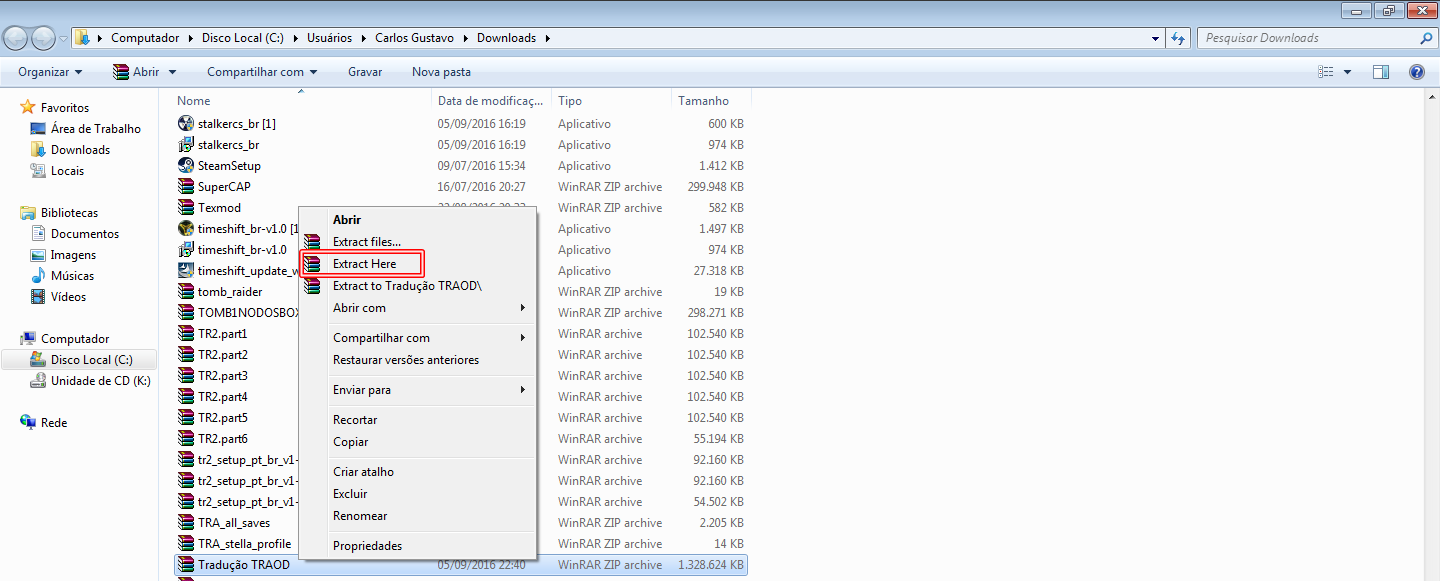Click the tomb_raider archive icon
Viewport: 1440px width, 581px height.
(x=185, y=291)
